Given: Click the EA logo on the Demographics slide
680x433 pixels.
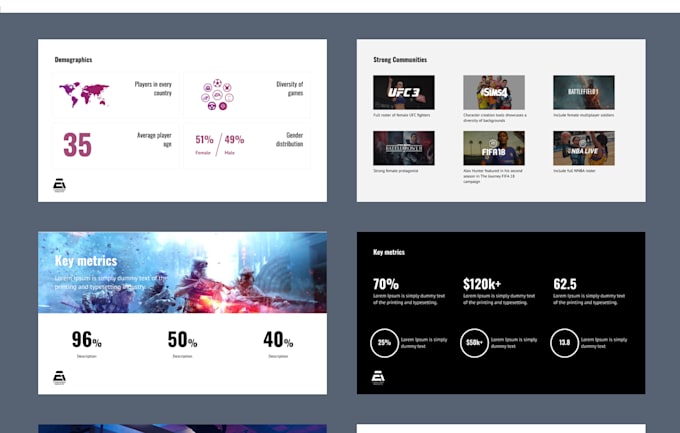Looking at the screenshot, I should tap(59, 185).
